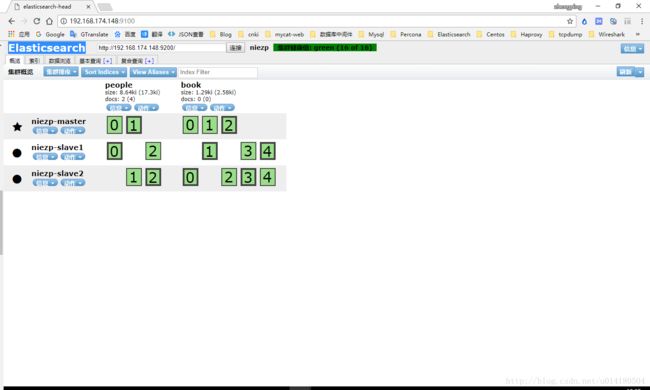Open the actions dropdown under the people index
This screenshot has width=650, height=390.
tap(146, 108)
